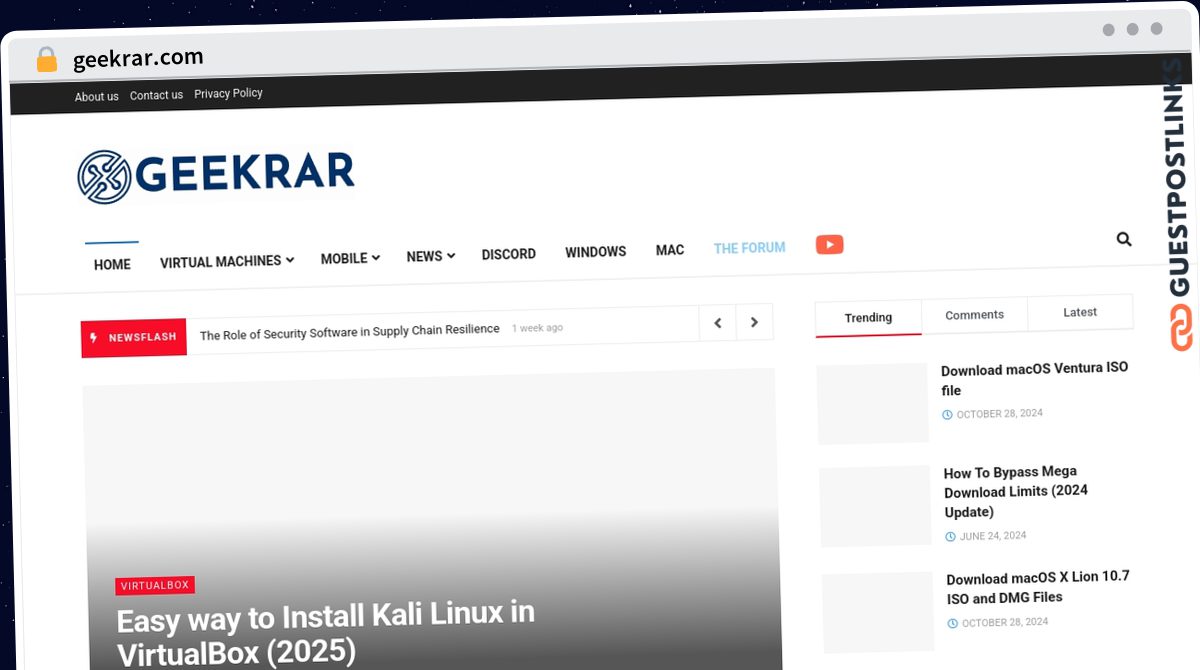Image resolution: width=1200 pixels, height=670 pixels.
Task: Expand the Virtual Machines menu
Action: click(x=227, y=261)
